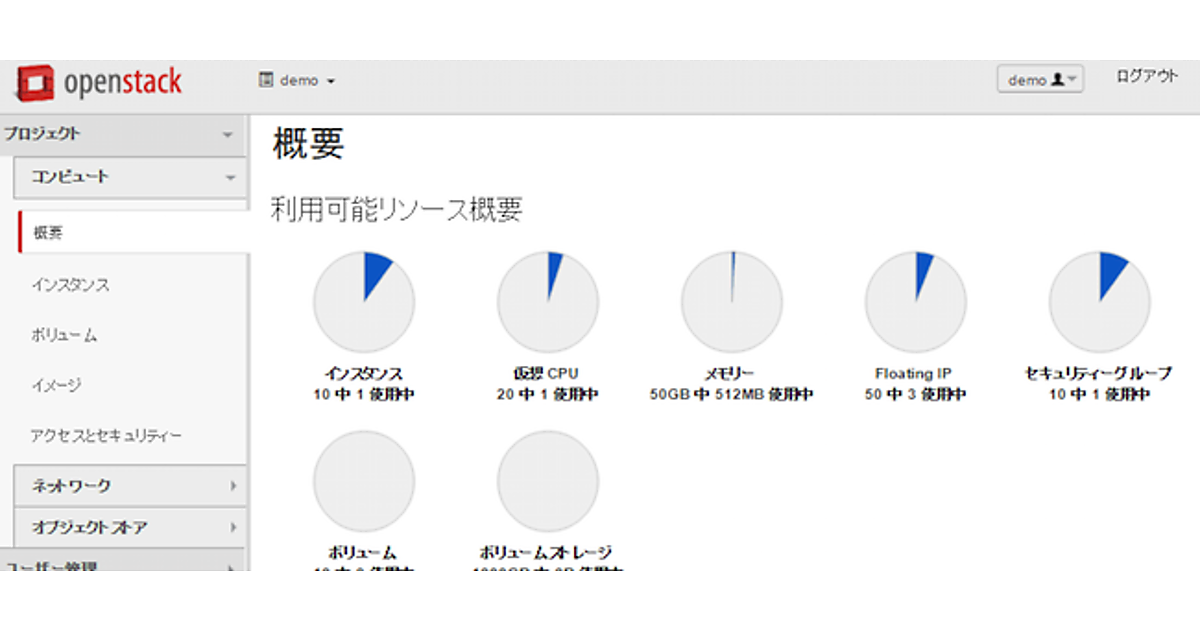Select ボリューム in the sidebar menu
The image size is (1200, 630).
click(64, 336)
